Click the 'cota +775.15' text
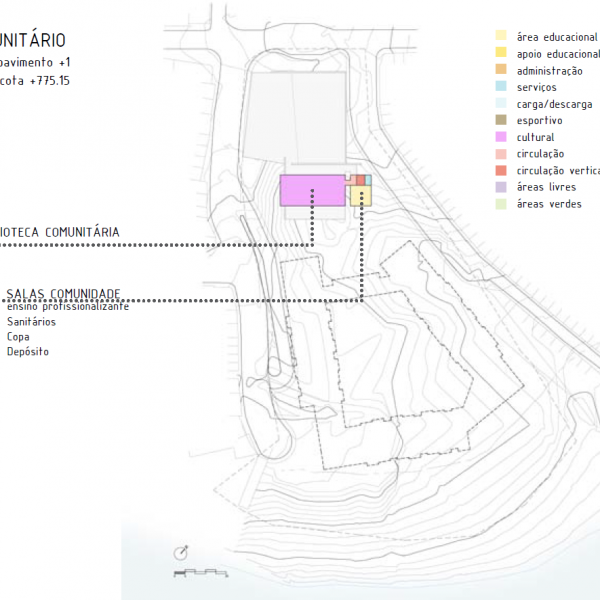This screenshot has height=600, width=600. tap(34, 80)
